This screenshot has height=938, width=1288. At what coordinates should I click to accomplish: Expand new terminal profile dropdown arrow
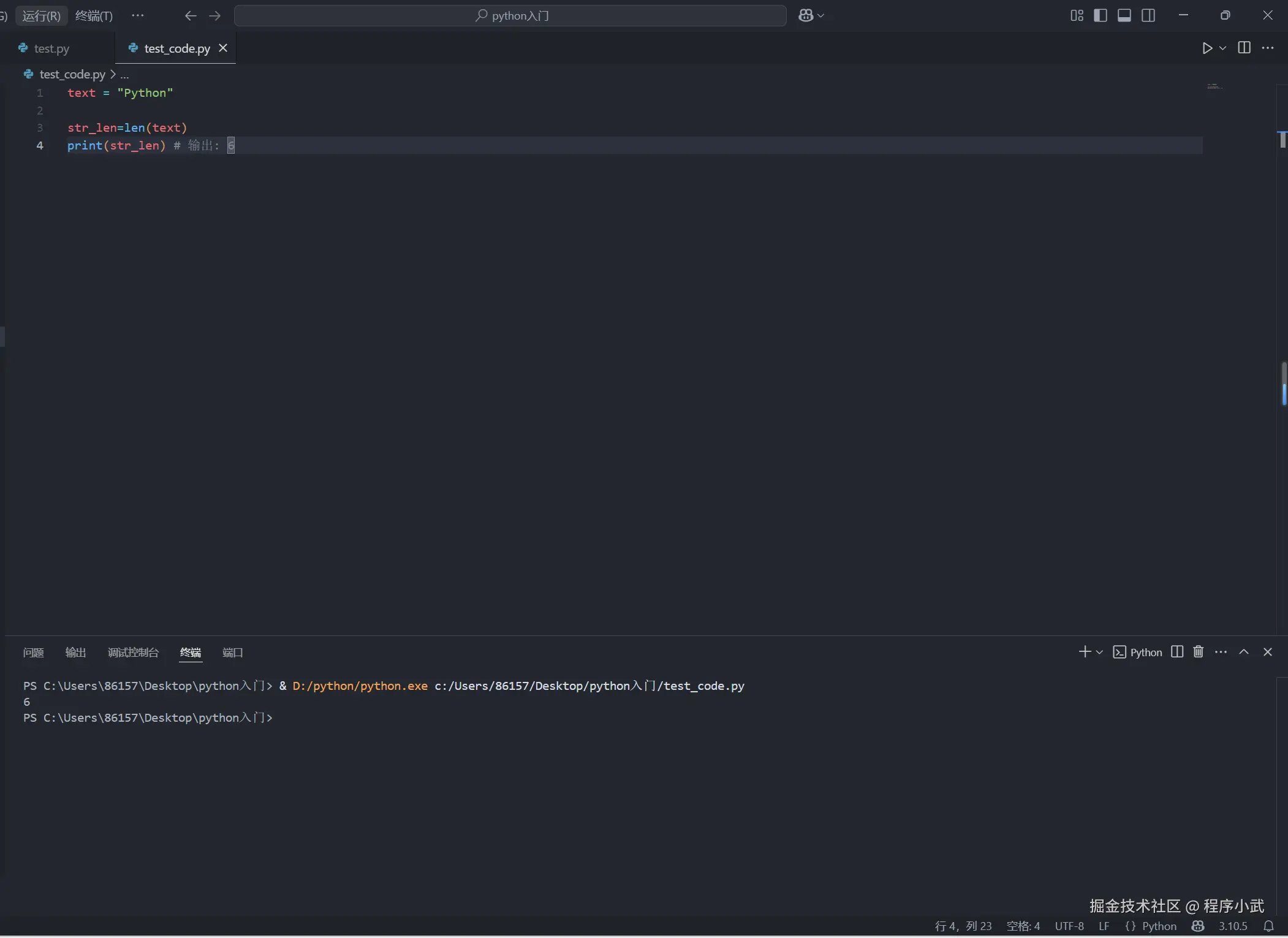pos(1099,652)
